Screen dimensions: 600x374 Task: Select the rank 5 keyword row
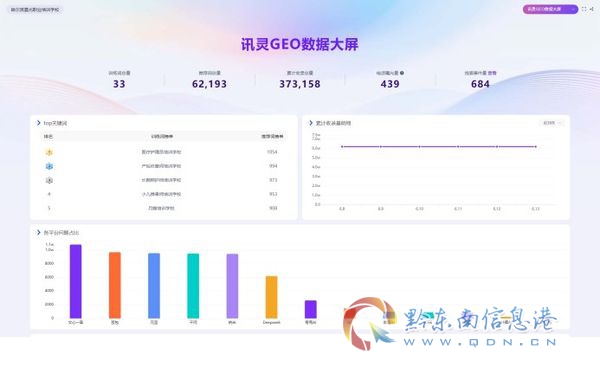[x=164, y=208]
